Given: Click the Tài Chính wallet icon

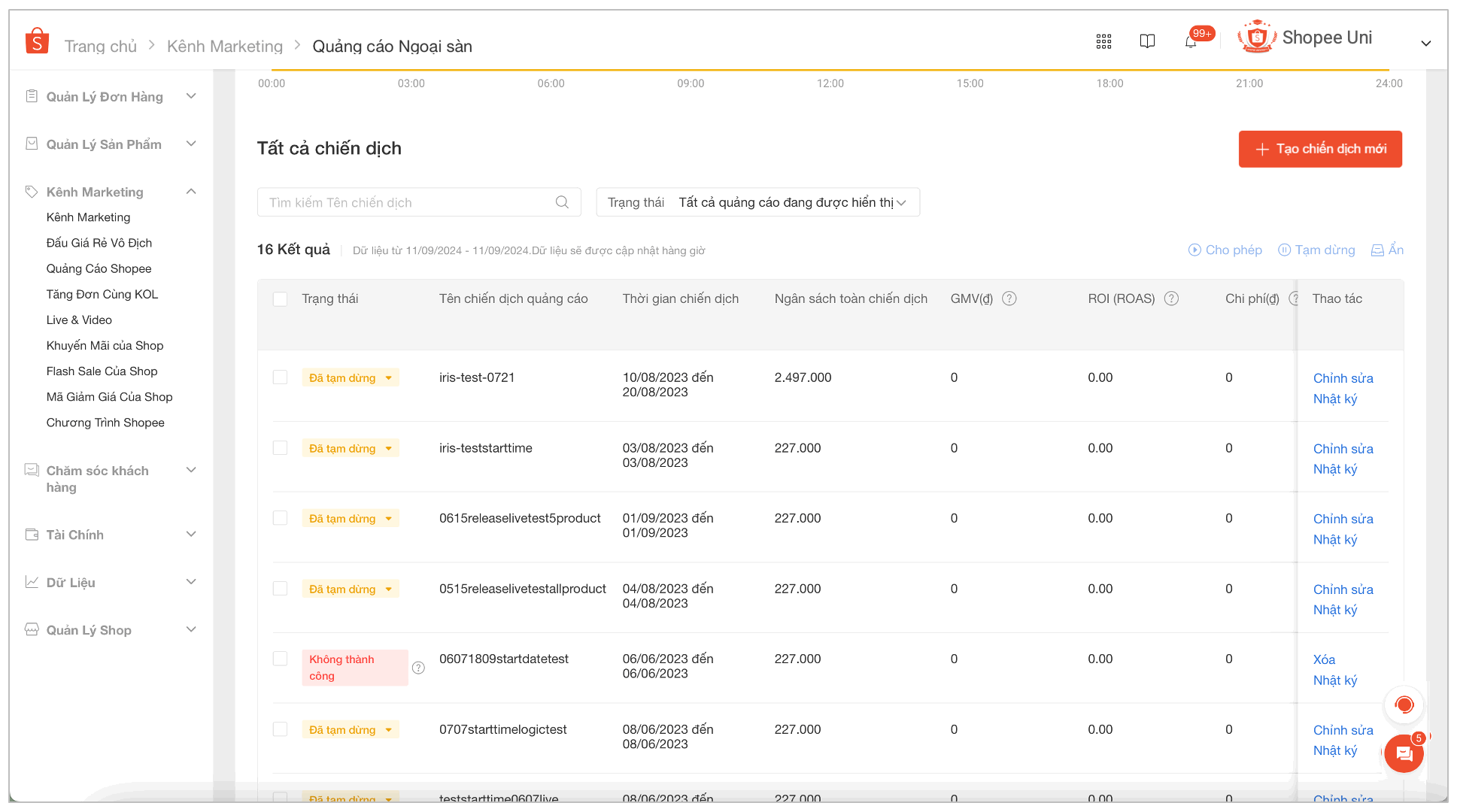Looking at the screenshot, I should (x=32, y=535).
